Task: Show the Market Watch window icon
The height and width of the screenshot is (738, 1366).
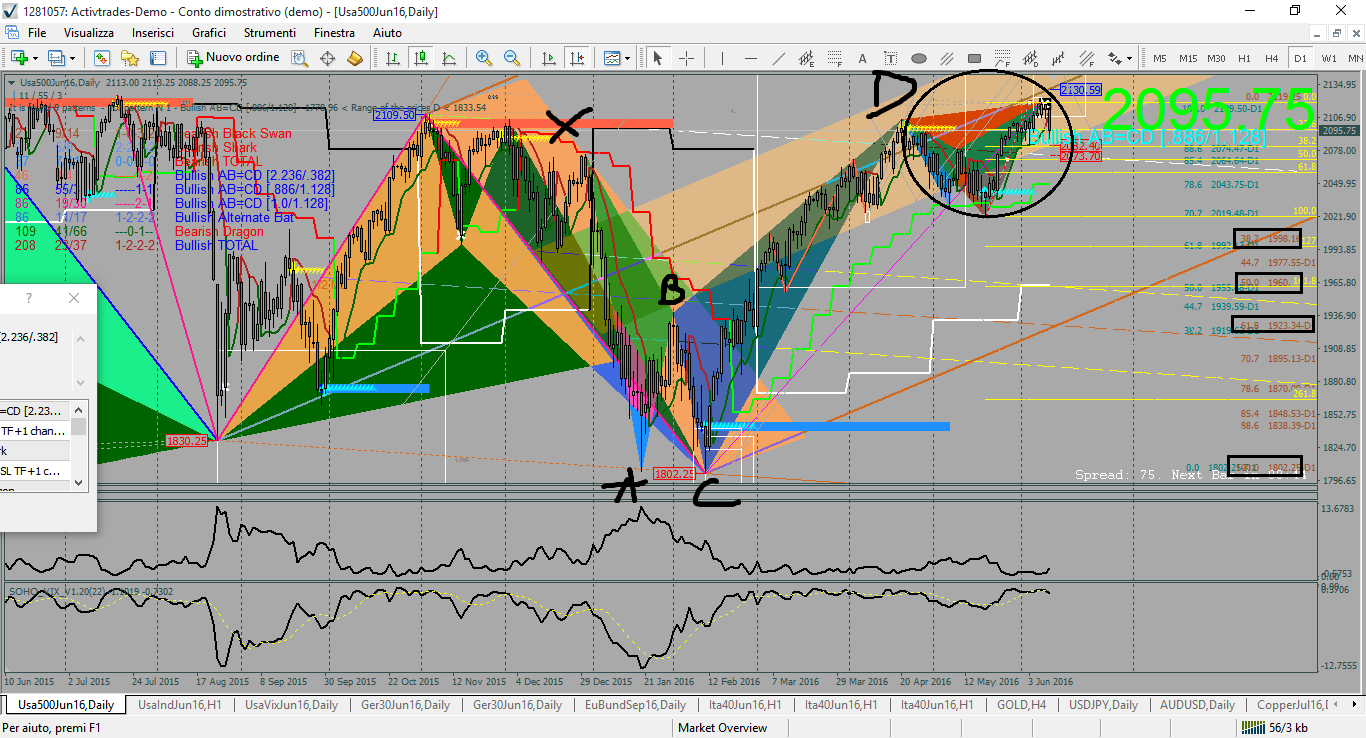Action: (102, 58)
